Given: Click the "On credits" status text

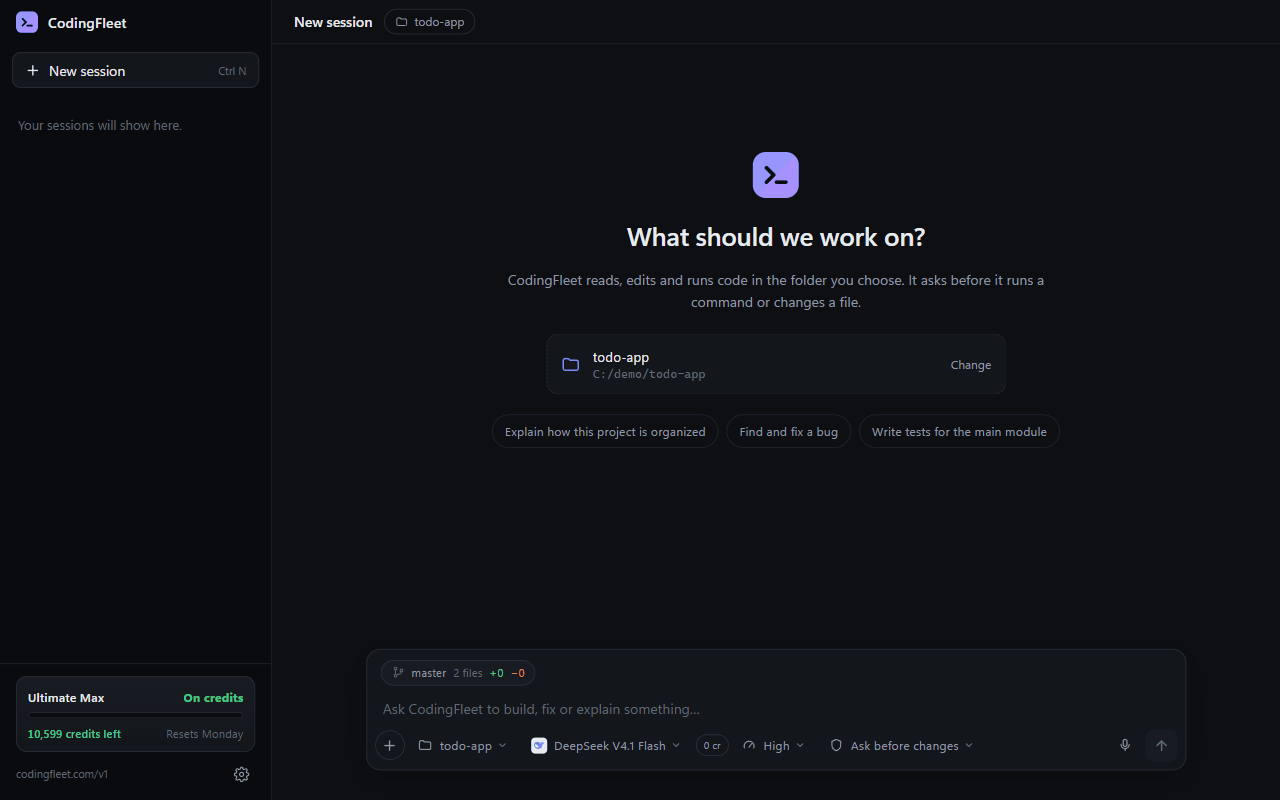Looking at the screenshot, I should point(213,698).
